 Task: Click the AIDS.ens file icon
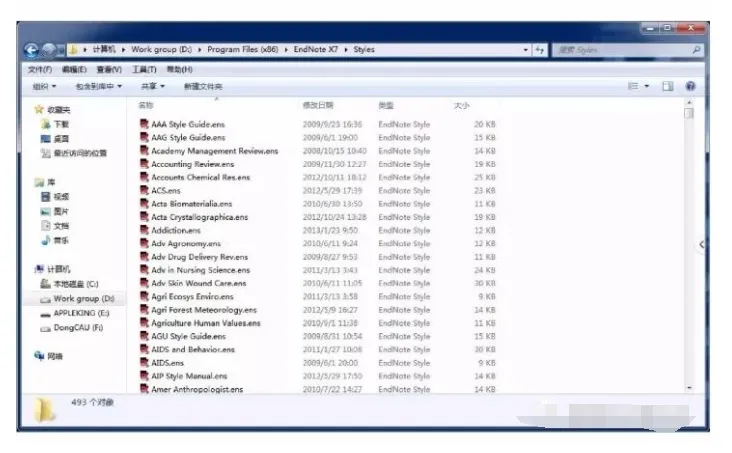[x=144, y=363]
